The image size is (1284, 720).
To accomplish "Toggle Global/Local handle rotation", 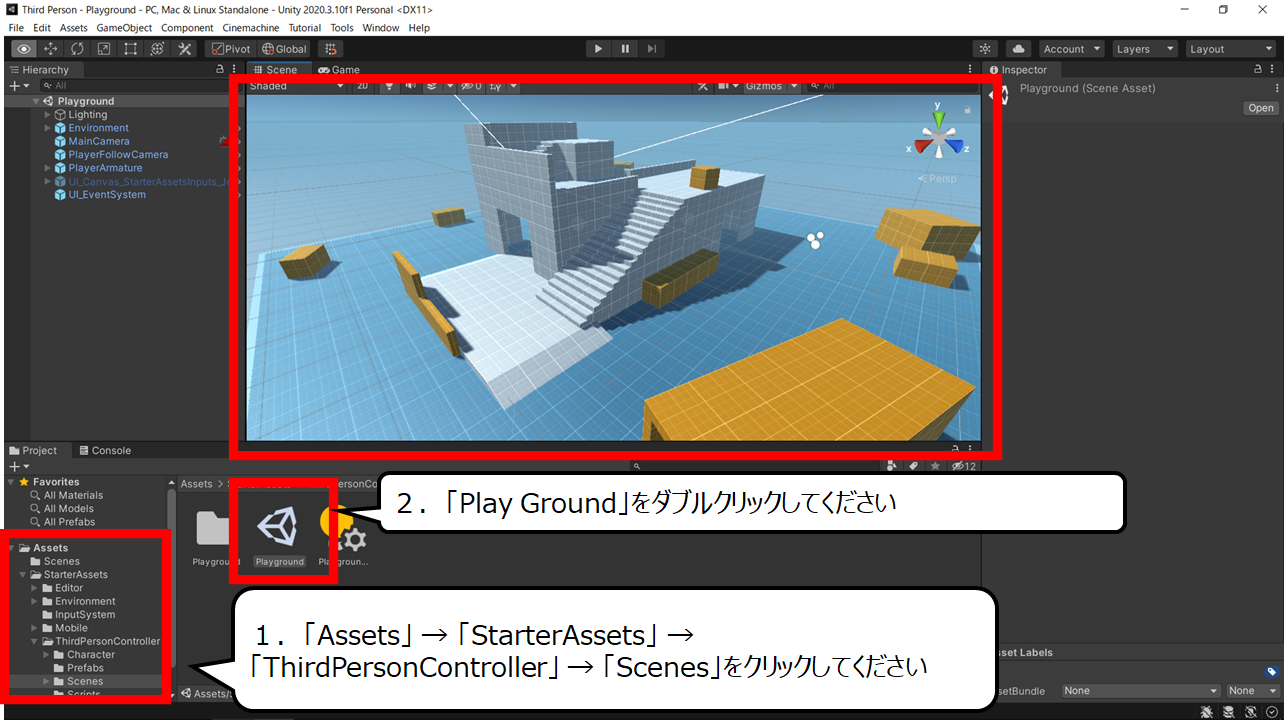I will (284, 48).
